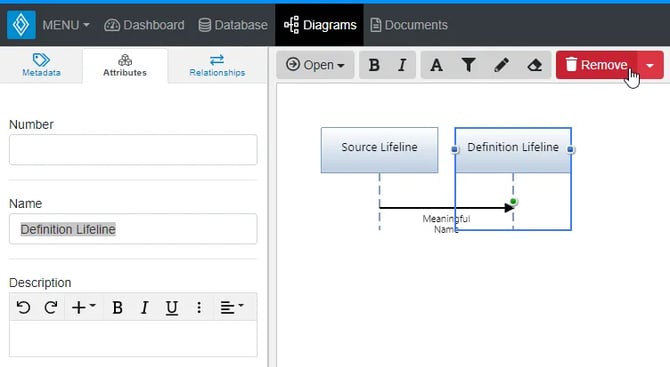
Task: Open the text alignment dropdown
Action: tap(232, 307)
